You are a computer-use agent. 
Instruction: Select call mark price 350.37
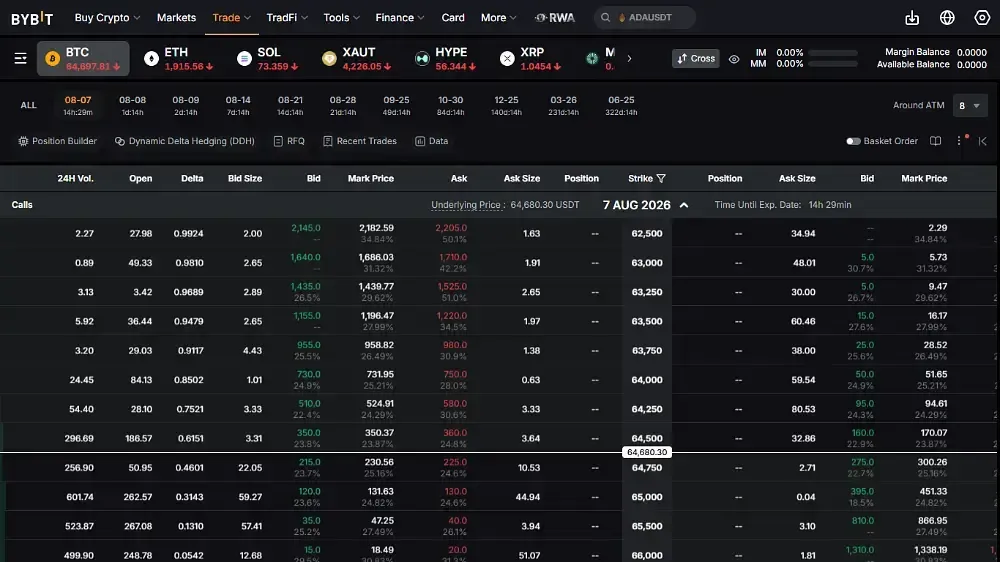pyautogui.click(x=379, y=433)
